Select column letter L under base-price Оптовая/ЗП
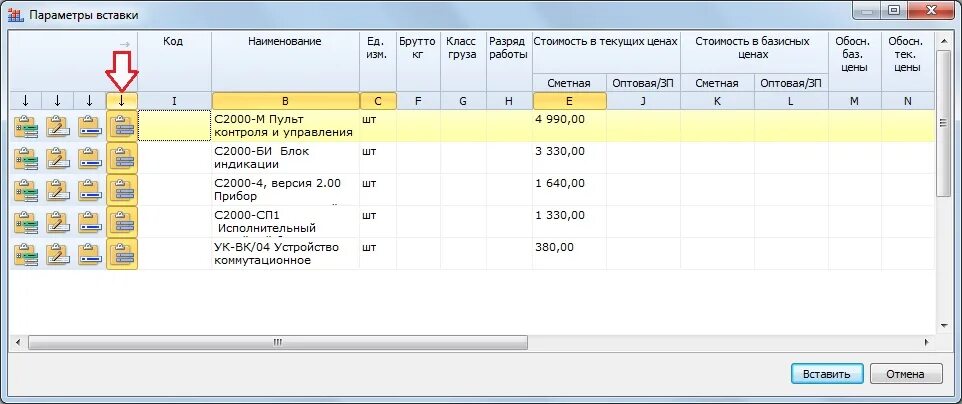The height and width of the screenshot is (404, 962). click(x=791, y=101)
